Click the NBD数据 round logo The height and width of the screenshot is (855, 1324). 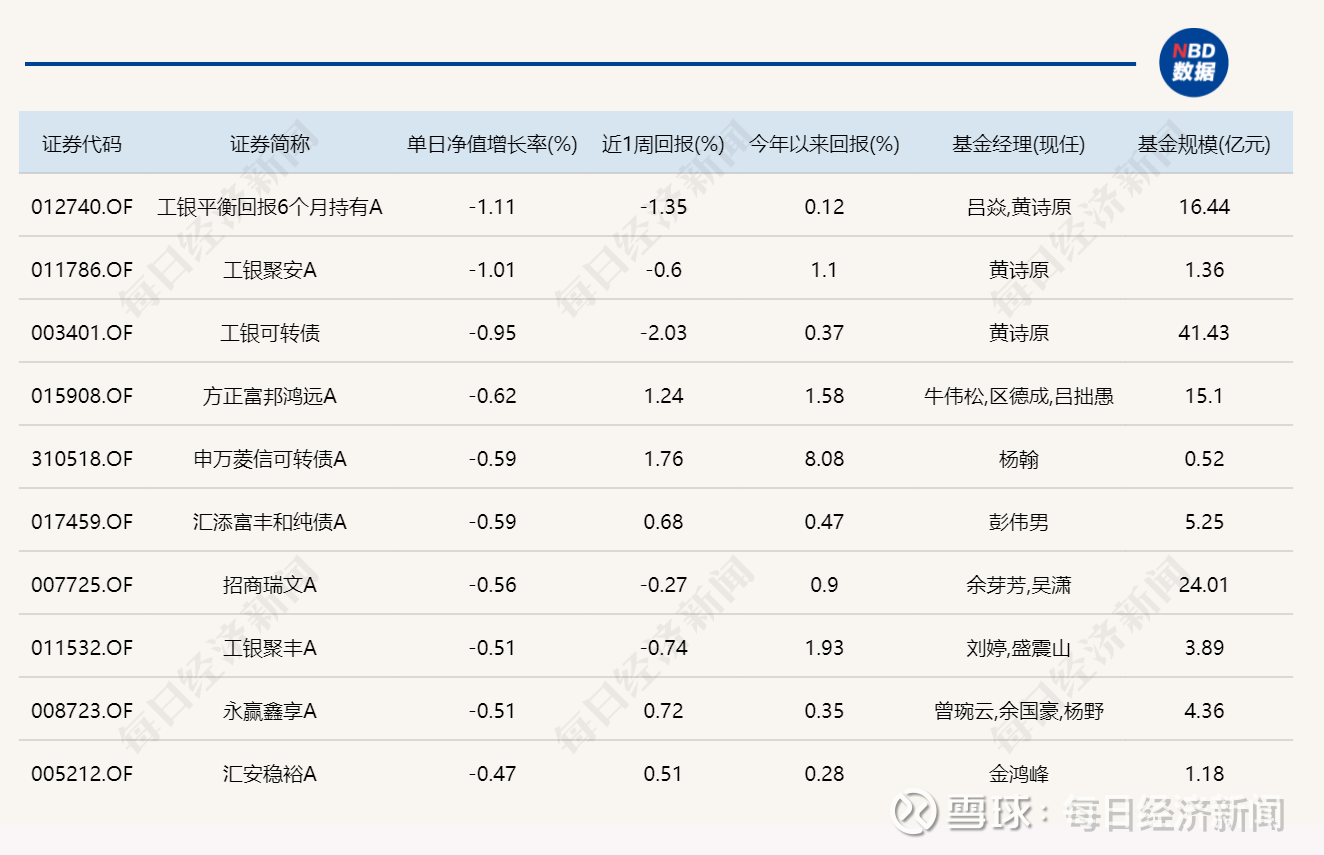pos(1193,63)
